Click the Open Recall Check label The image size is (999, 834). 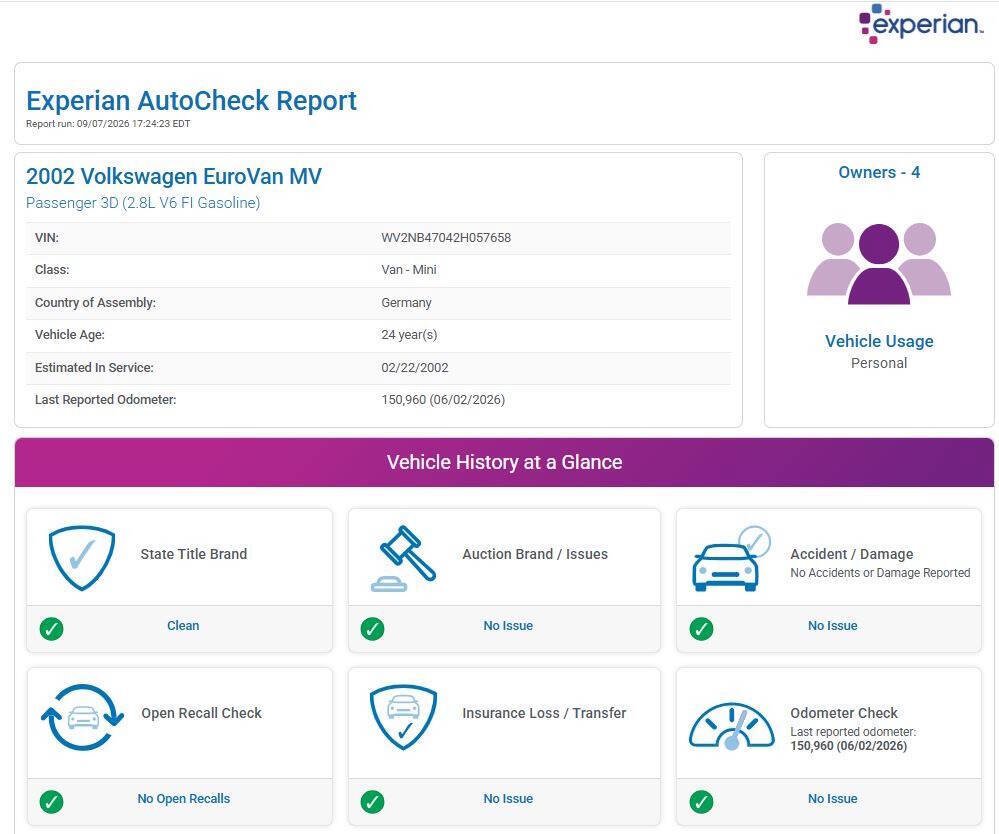(x=201, y=713)
